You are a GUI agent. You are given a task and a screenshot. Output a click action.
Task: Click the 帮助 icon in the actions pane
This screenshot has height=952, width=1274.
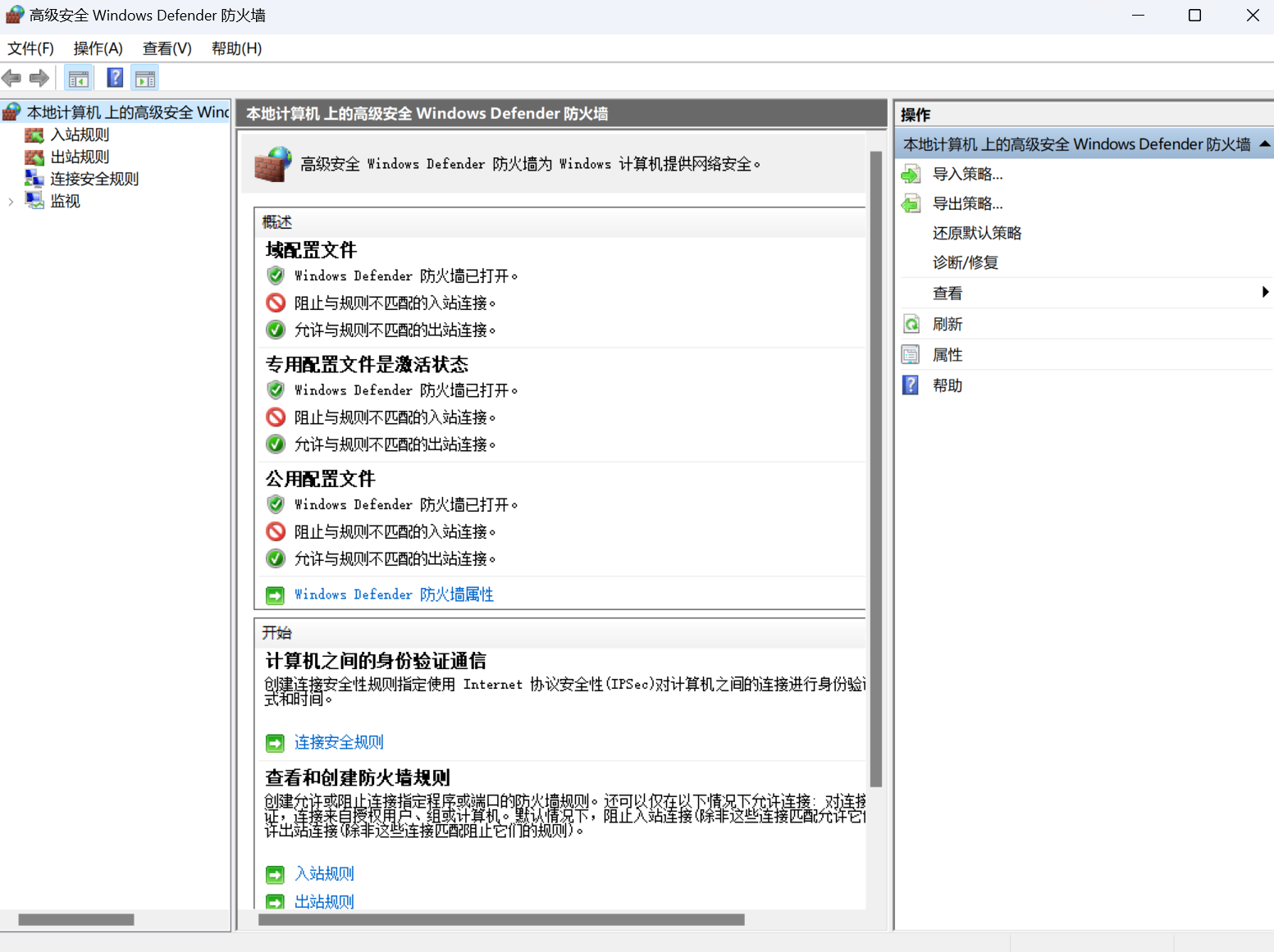pyautogui.click(x=911, y=385)
